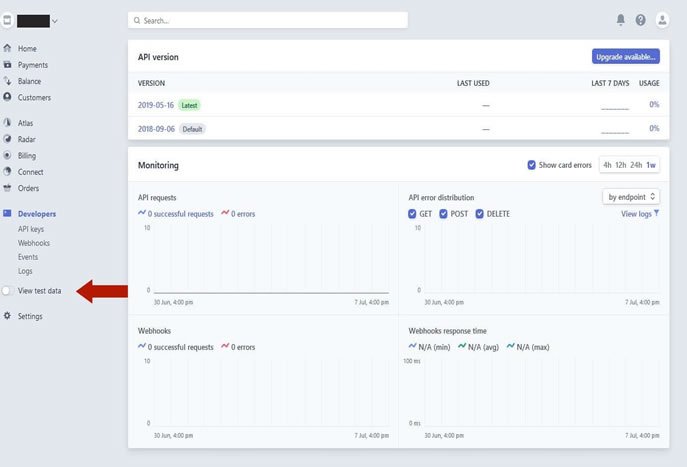Disable the DELETE method checkbox
This screenshot has height=467, width=687.
pyautogui.click(x=480, y=214)
